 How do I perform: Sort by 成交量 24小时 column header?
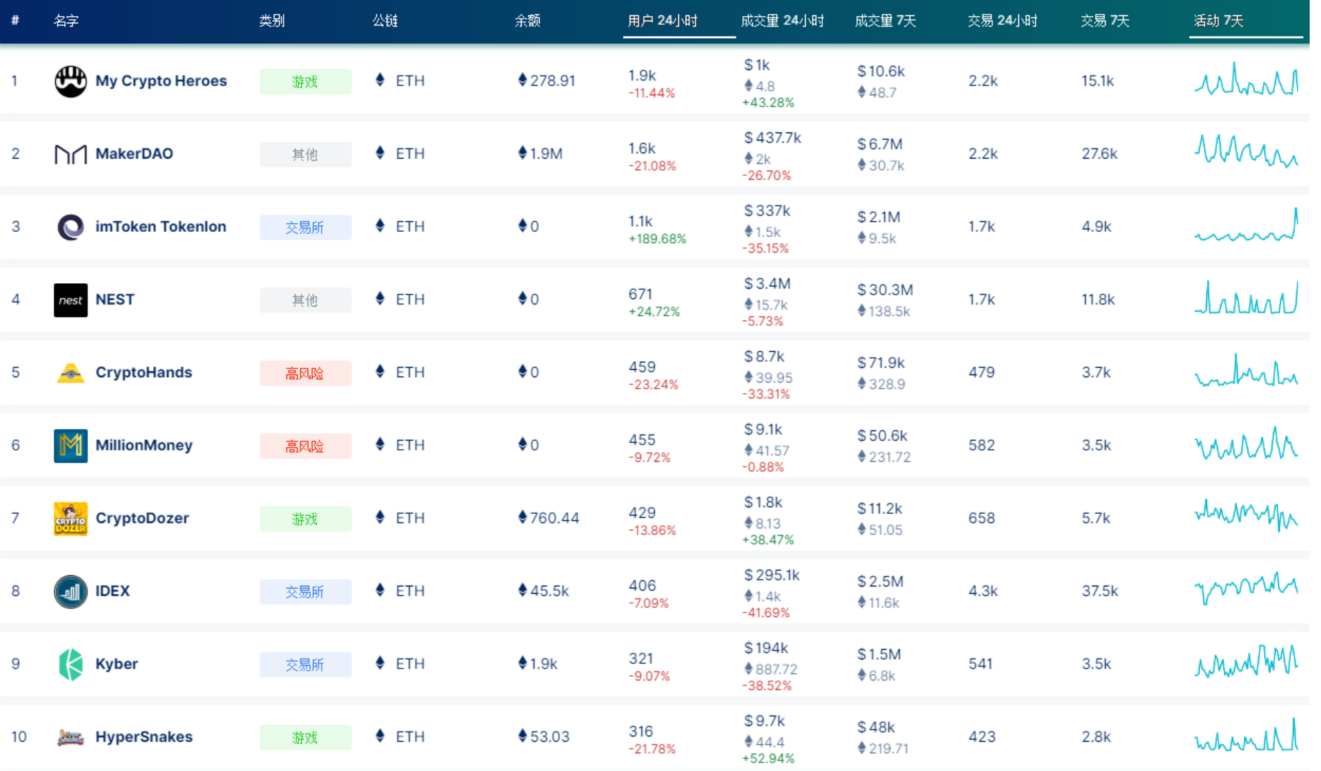pos(783,21)
